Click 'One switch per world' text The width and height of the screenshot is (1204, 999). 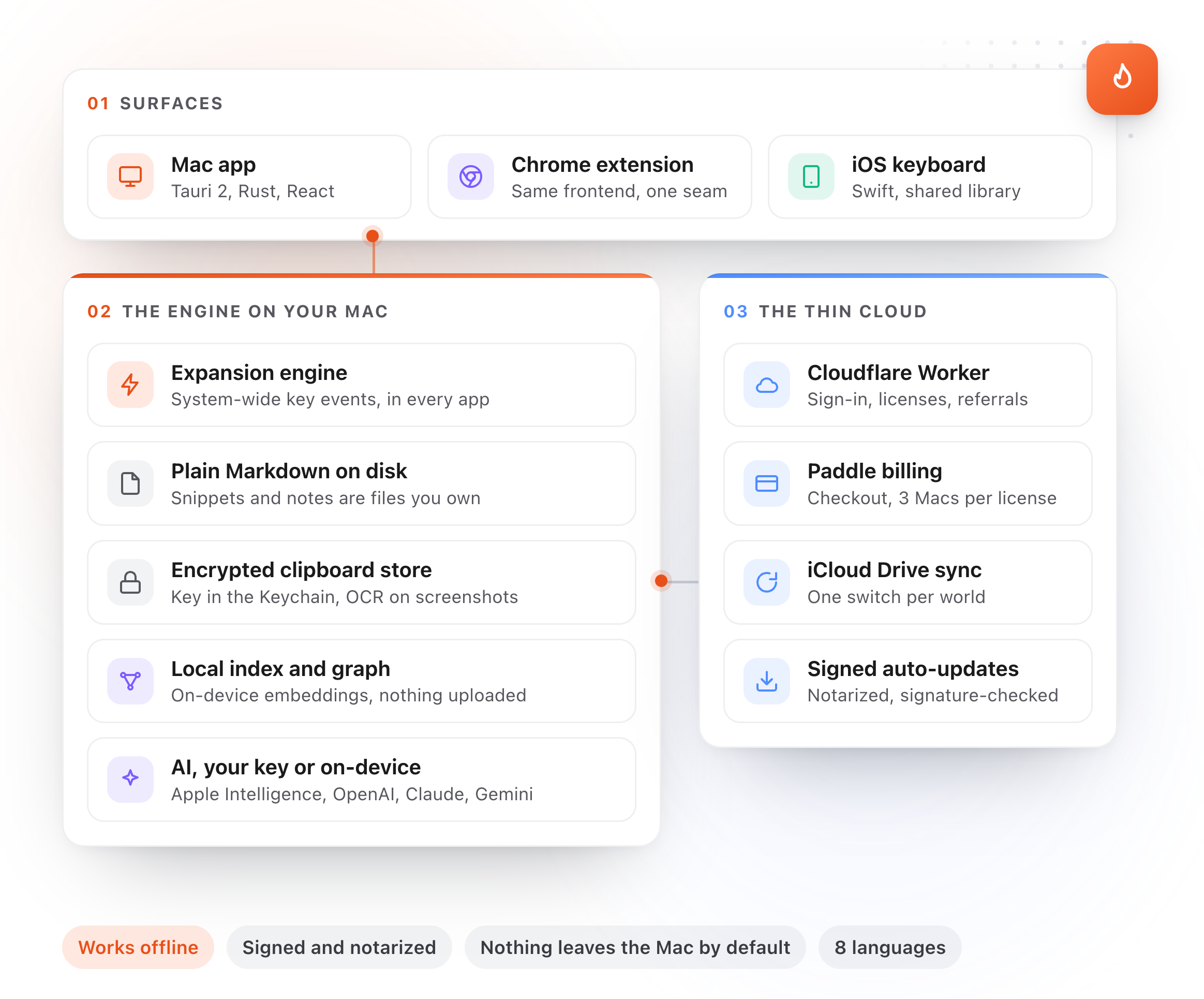[896, 597]
